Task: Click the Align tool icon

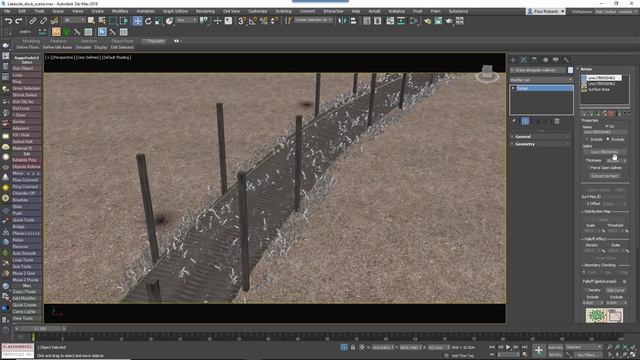Action: (353, 21)
